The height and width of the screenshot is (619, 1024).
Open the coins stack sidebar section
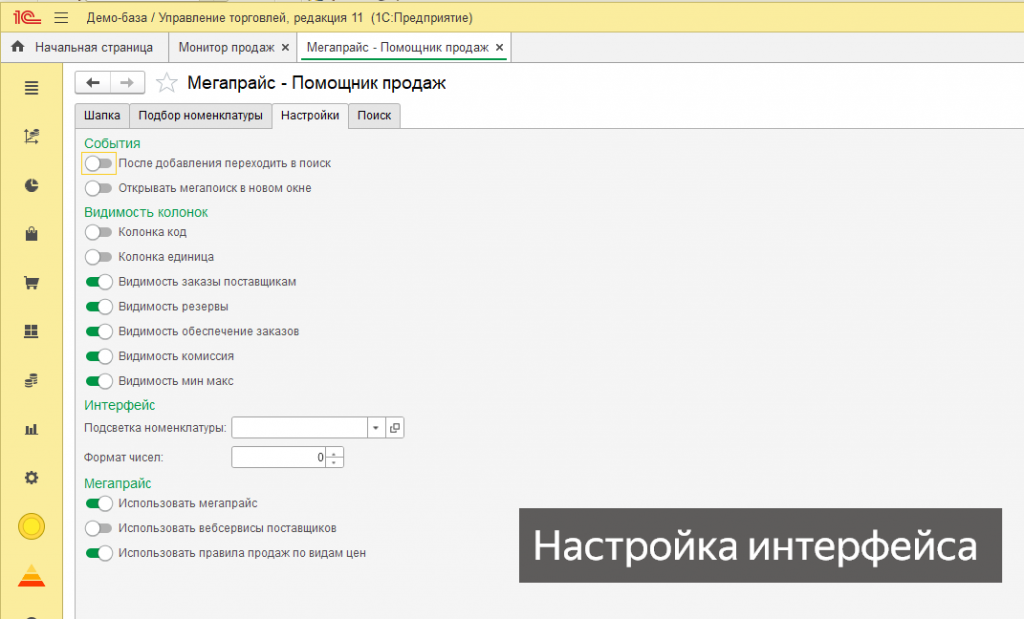(x=31, y=380)
